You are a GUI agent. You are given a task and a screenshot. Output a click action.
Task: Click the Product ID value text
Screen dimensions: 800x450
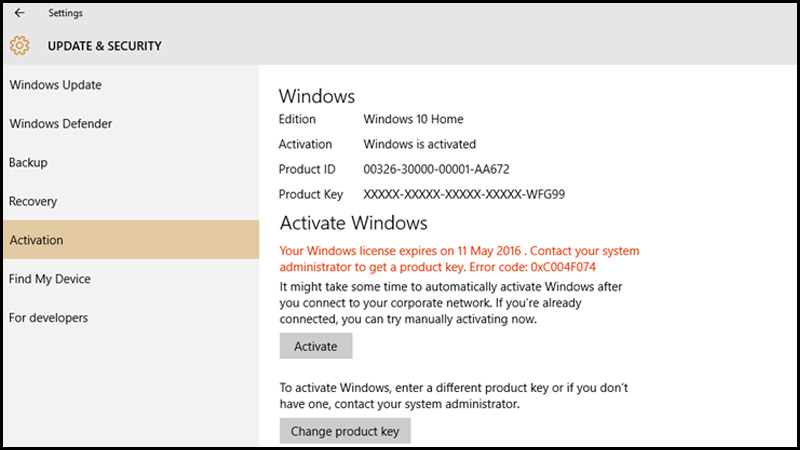(x=436, y=169)
